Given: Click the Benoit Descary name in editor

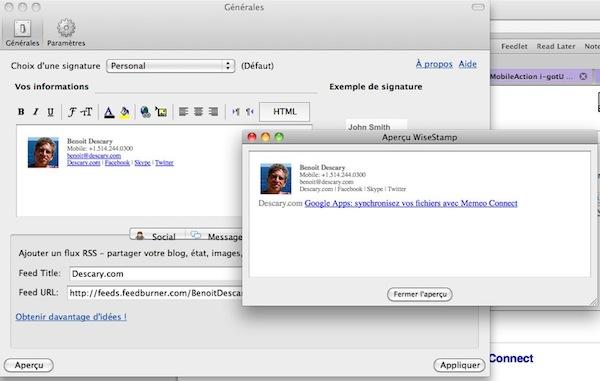Looking at the screenshot, I should 90,141.
